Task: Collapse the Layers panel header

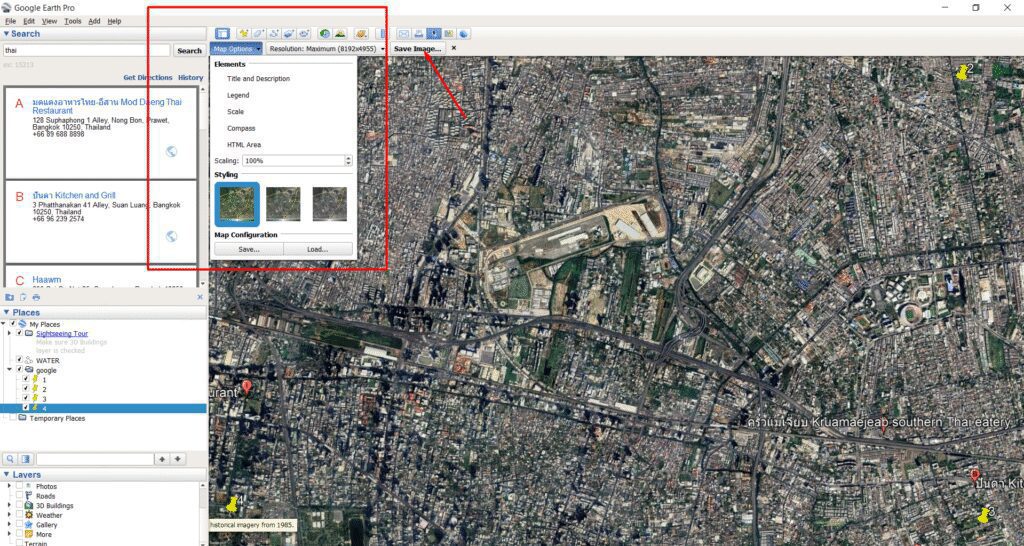Action: (x=104, y=475)
